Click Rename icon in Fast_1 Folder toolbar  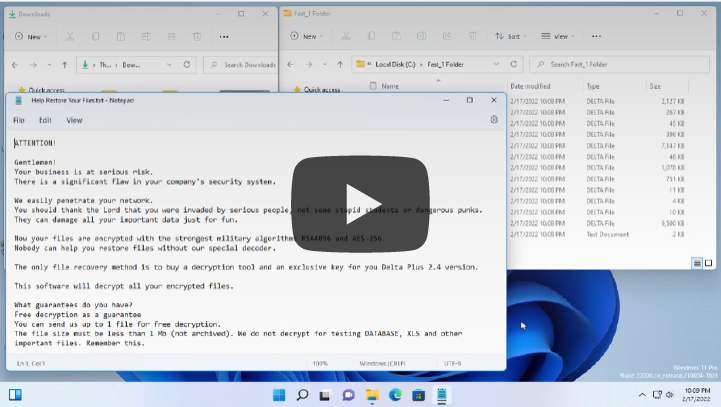click(x=421, y=36)
